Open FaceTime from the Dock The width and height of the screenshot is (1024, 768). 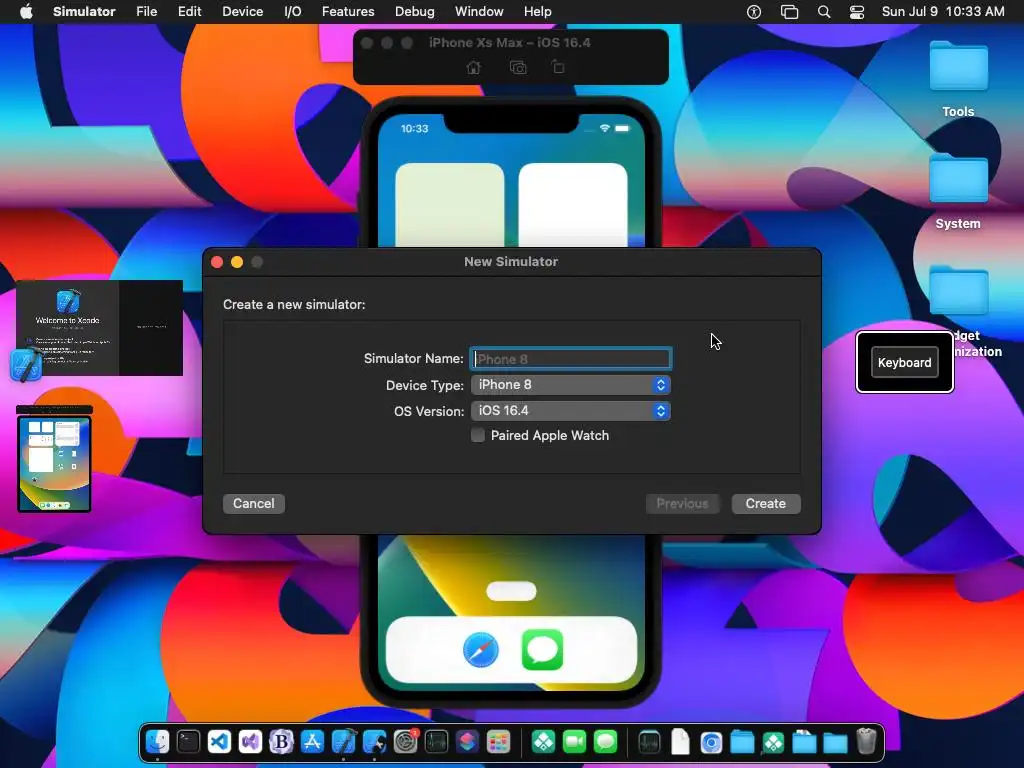click(x=575, y=742)
